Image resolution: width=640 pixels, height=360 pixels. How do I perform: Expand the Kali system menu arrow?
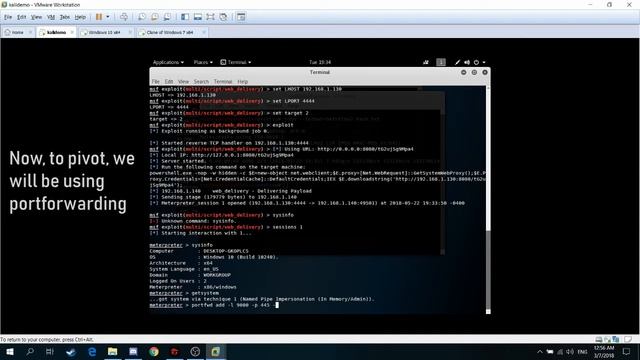[484, 62]
